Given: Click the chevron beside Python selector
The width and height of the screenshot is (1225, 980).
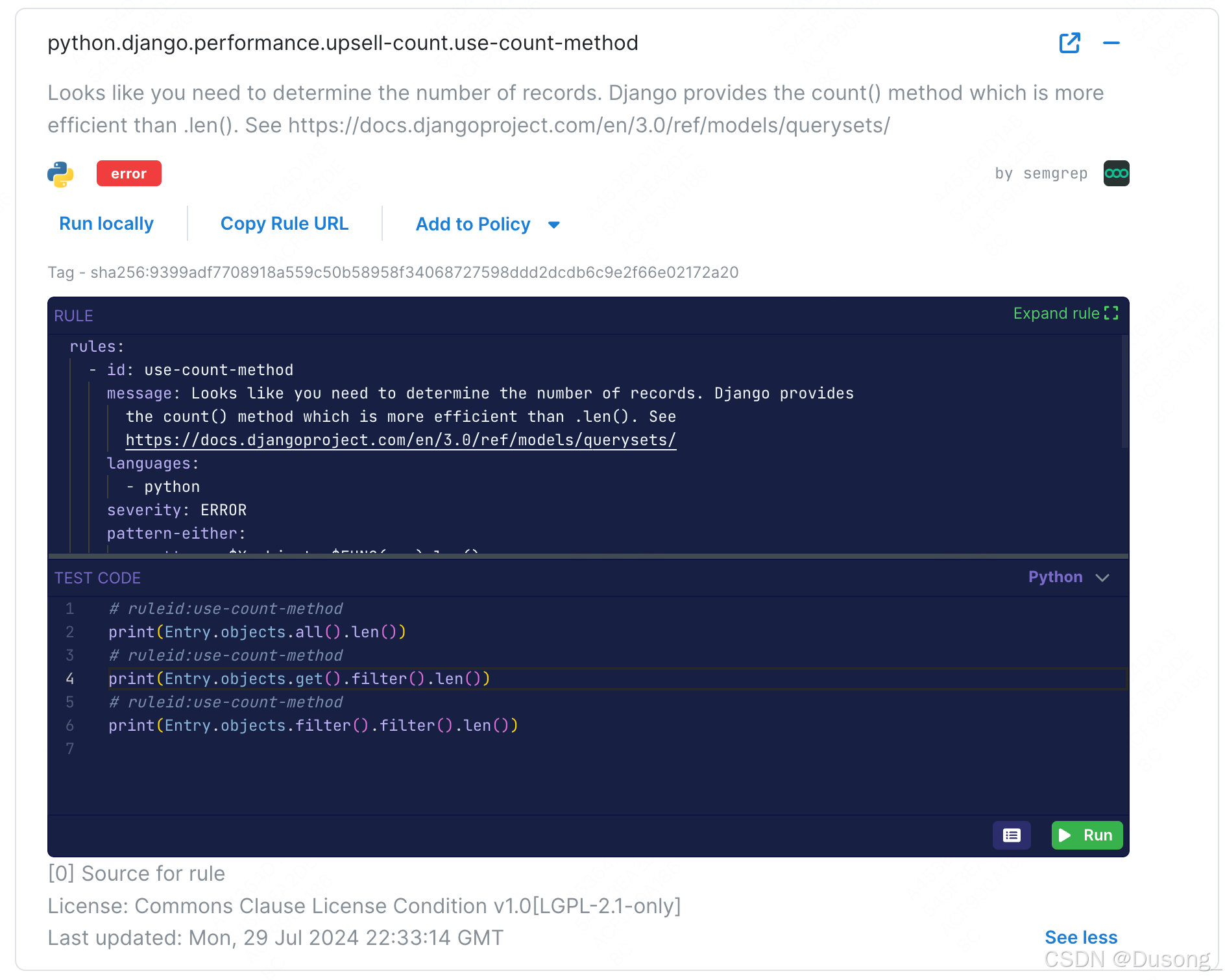Looking at the screenshot, I should 1102,578.
